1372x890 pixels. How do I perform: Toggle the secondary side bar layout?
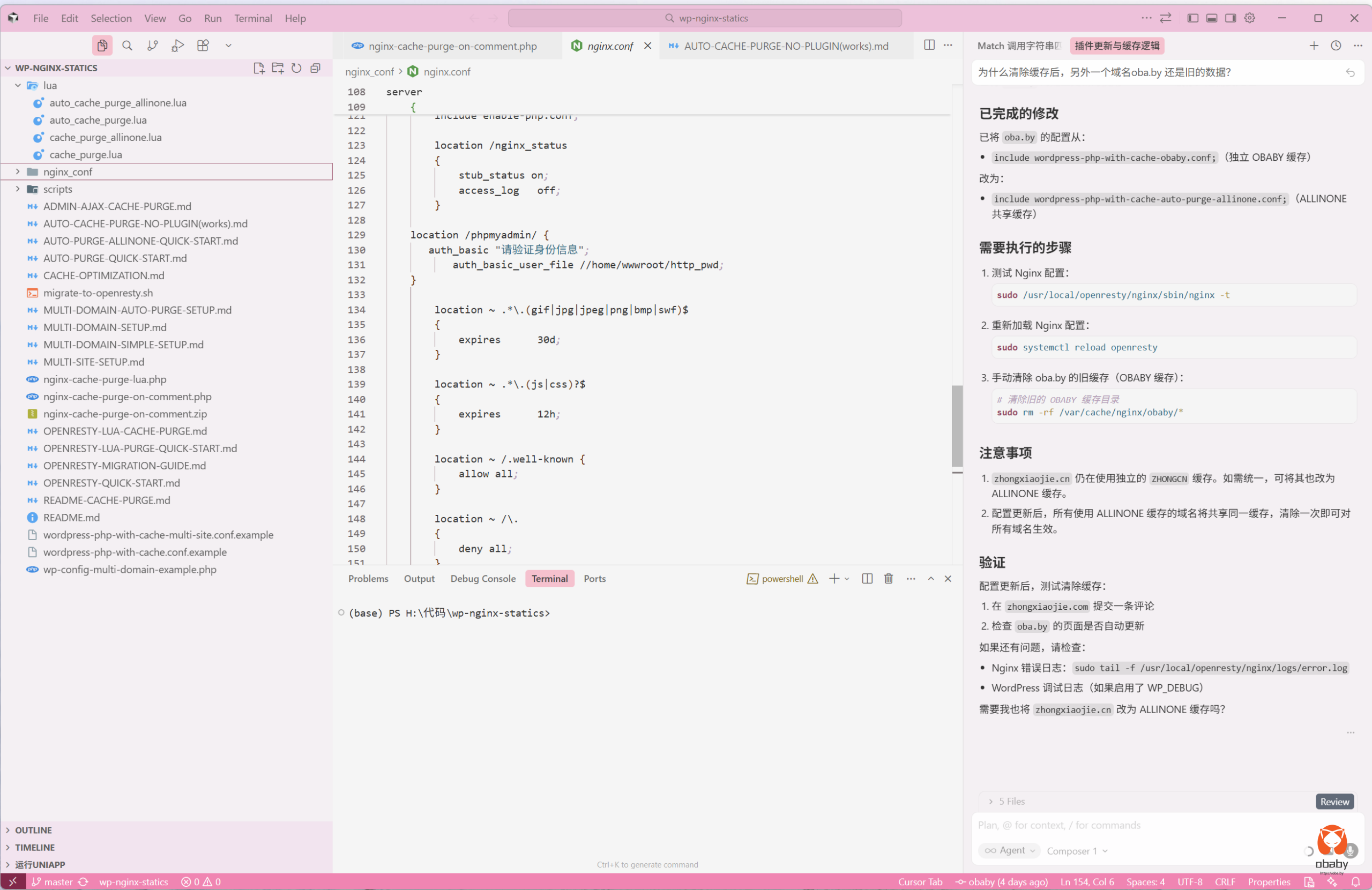click(1230, 18)
